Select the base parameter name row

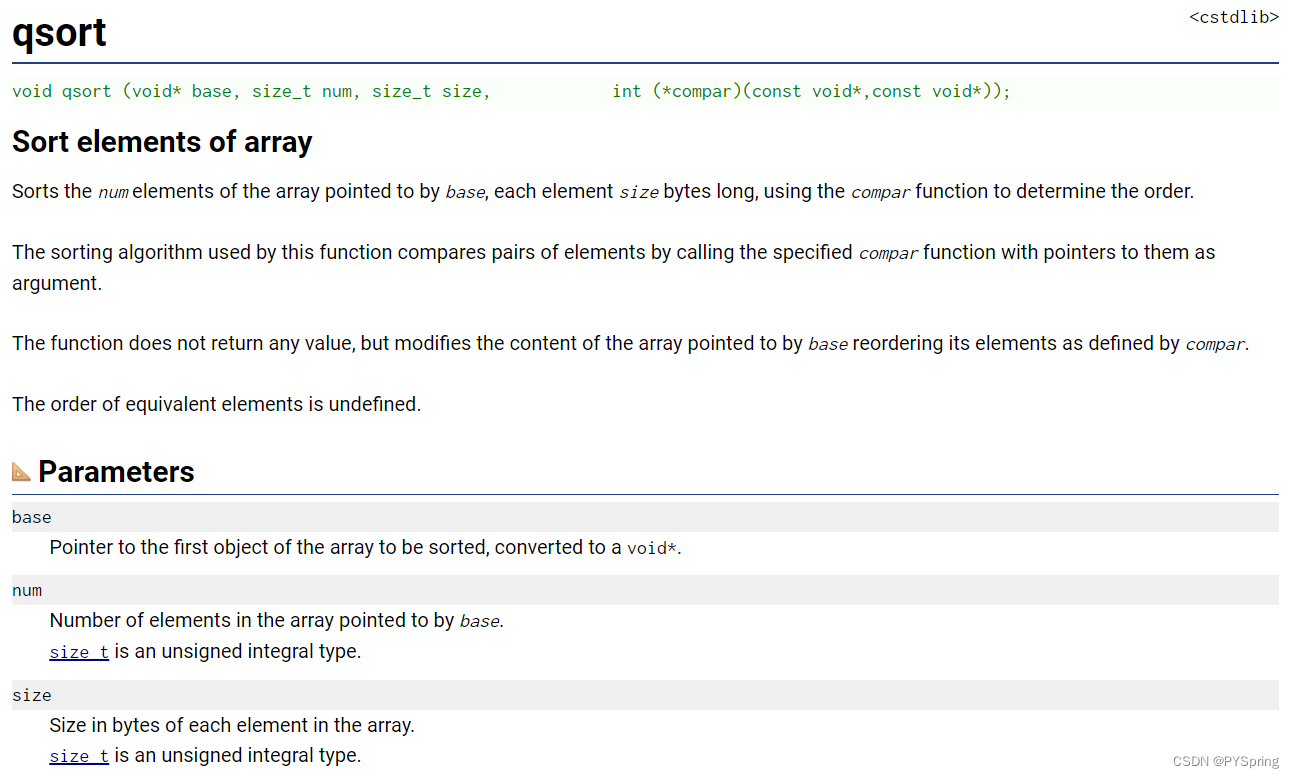pos(645,517)
